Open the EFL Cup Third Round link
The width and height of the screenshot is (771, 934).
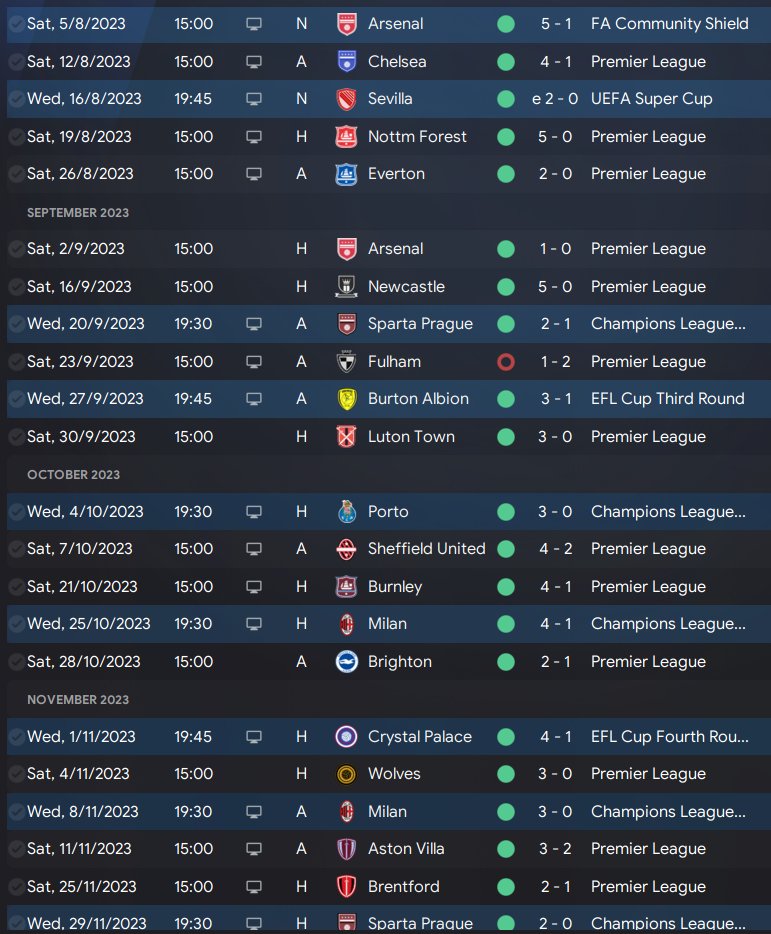(667, 399)
